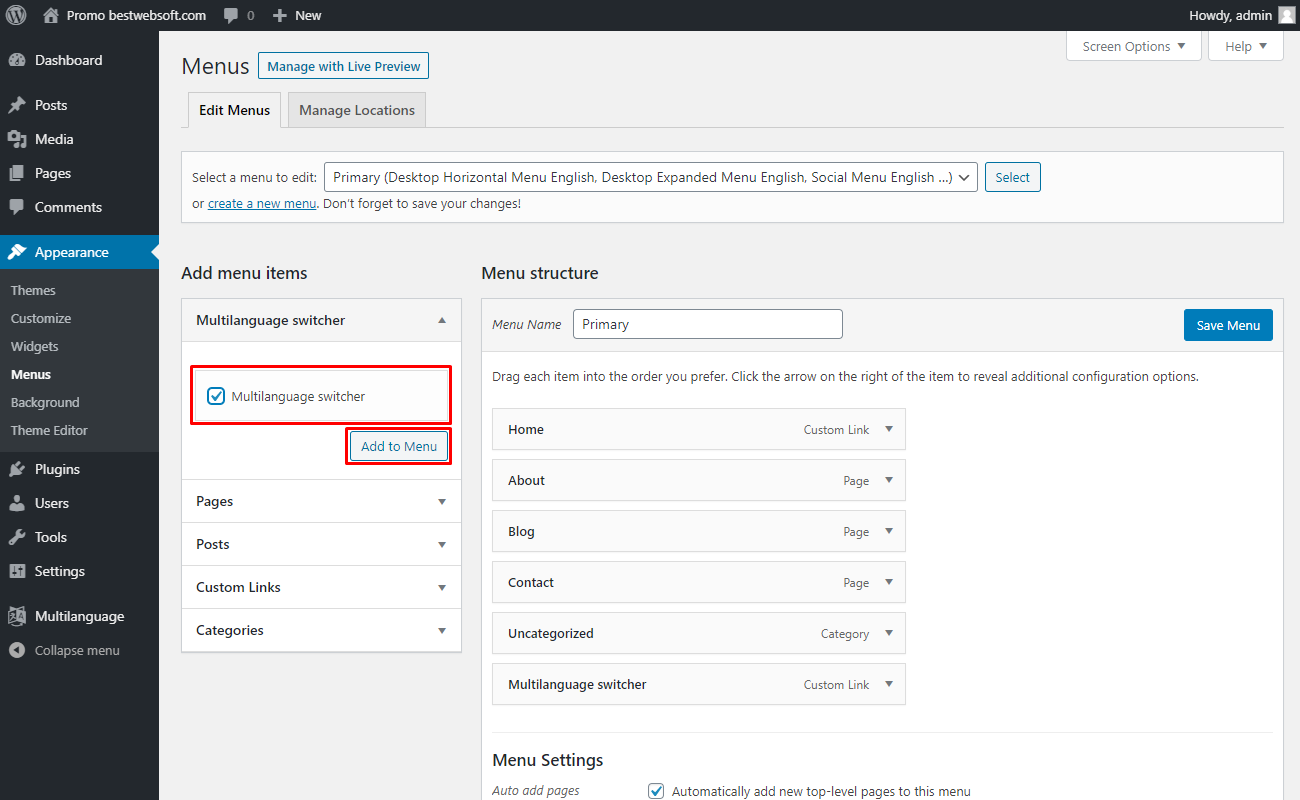The image size is (1300, 800).
Task: Click the Appearance paintbrush icon
Action: (x=17, y=252)
